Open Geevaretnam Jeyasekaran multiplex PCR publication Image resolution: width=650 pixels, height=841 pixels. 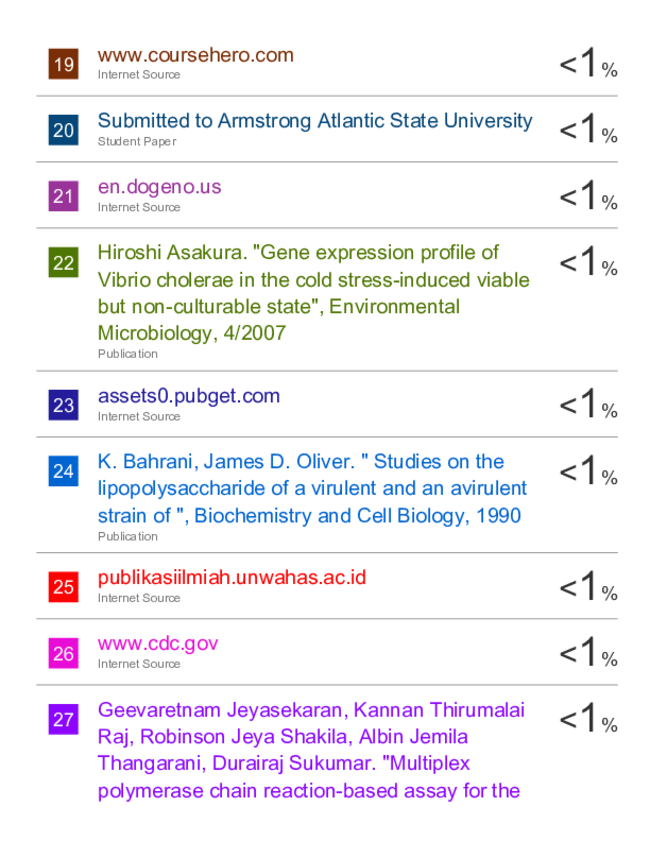[x=311, y=750]
